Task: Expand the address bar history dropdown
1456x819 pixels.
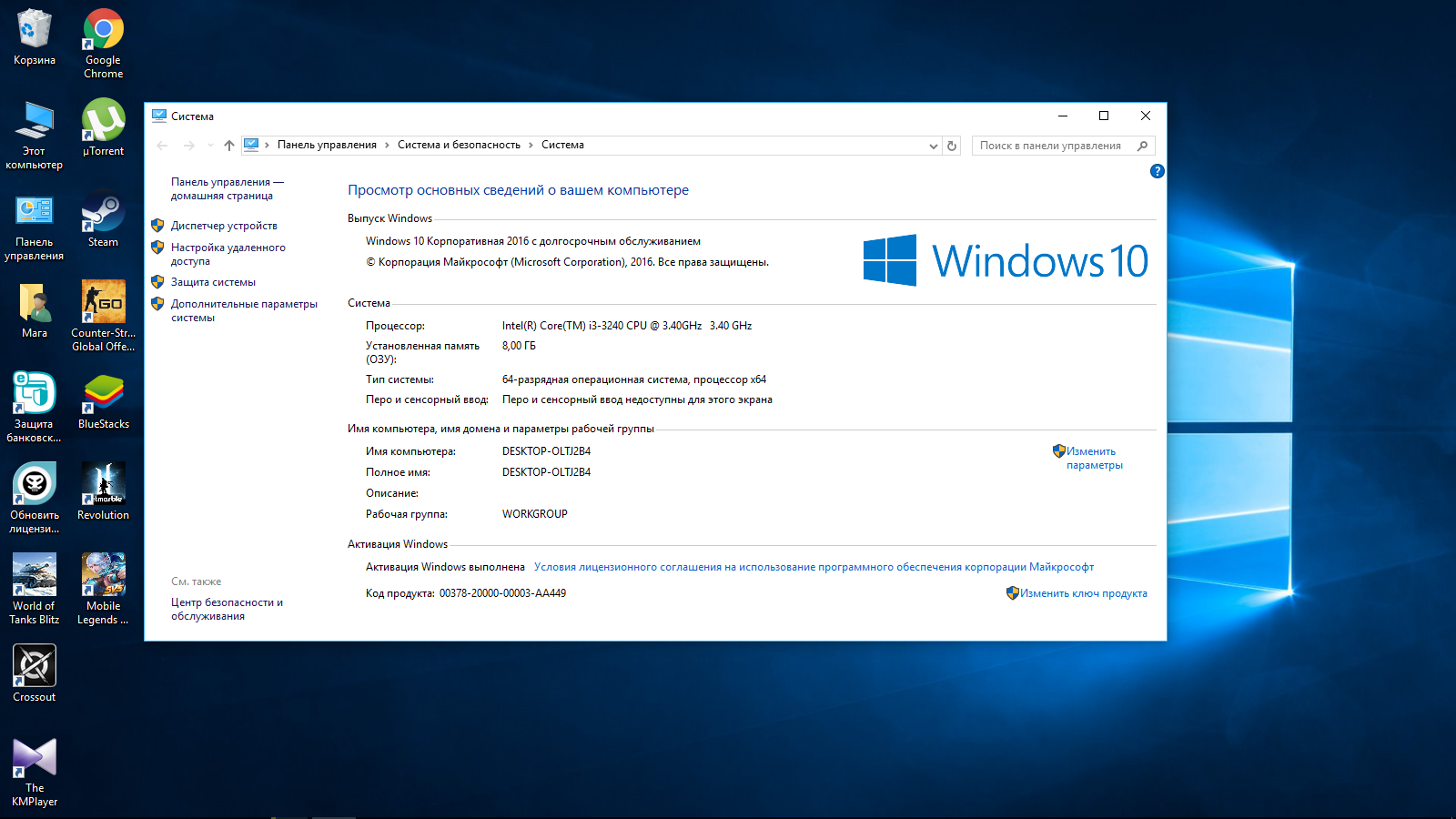Action: click(x=933, y=146)
